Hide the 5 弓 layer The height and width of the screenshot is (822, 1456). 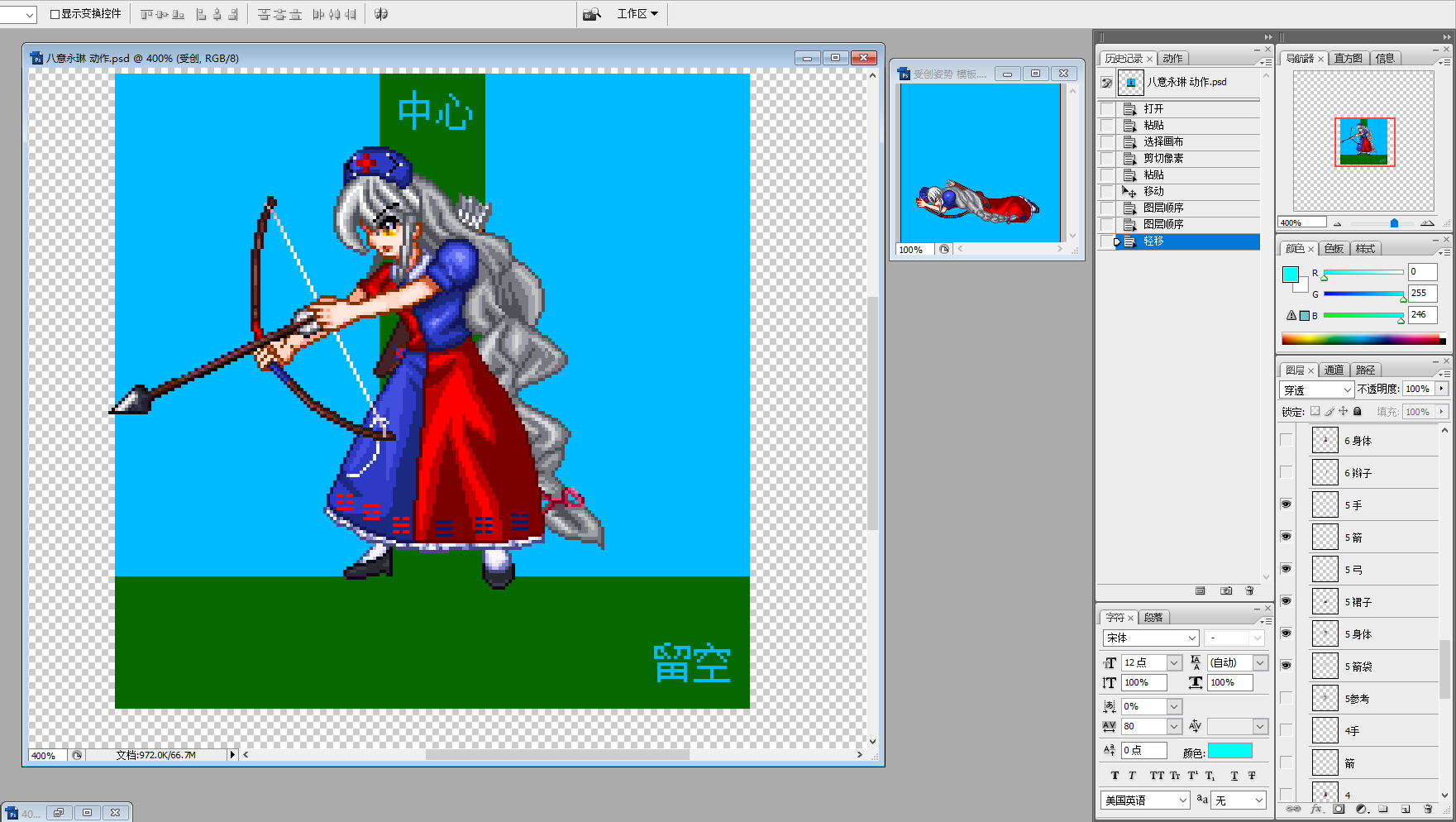pyautogui.click(x=1287, y=569)
